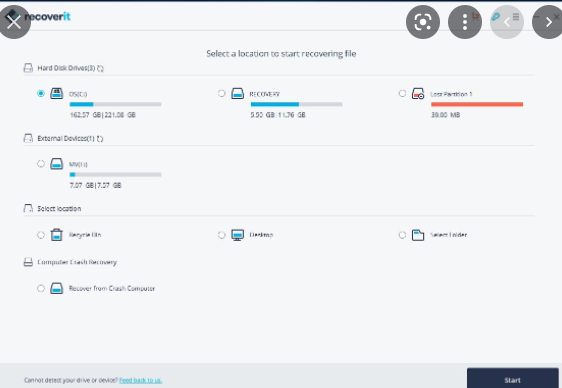Image resolution: width=562 pixels, height=388 pixels.
Task: Click the 162.57 GB | 221.08 GB size text
Action: tap(103, 115)
